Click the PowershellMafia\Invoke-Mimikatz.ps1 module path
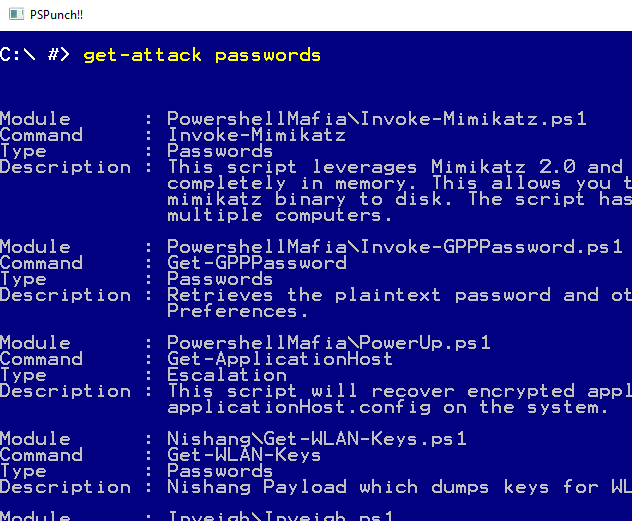 click(x=376, y=119)
